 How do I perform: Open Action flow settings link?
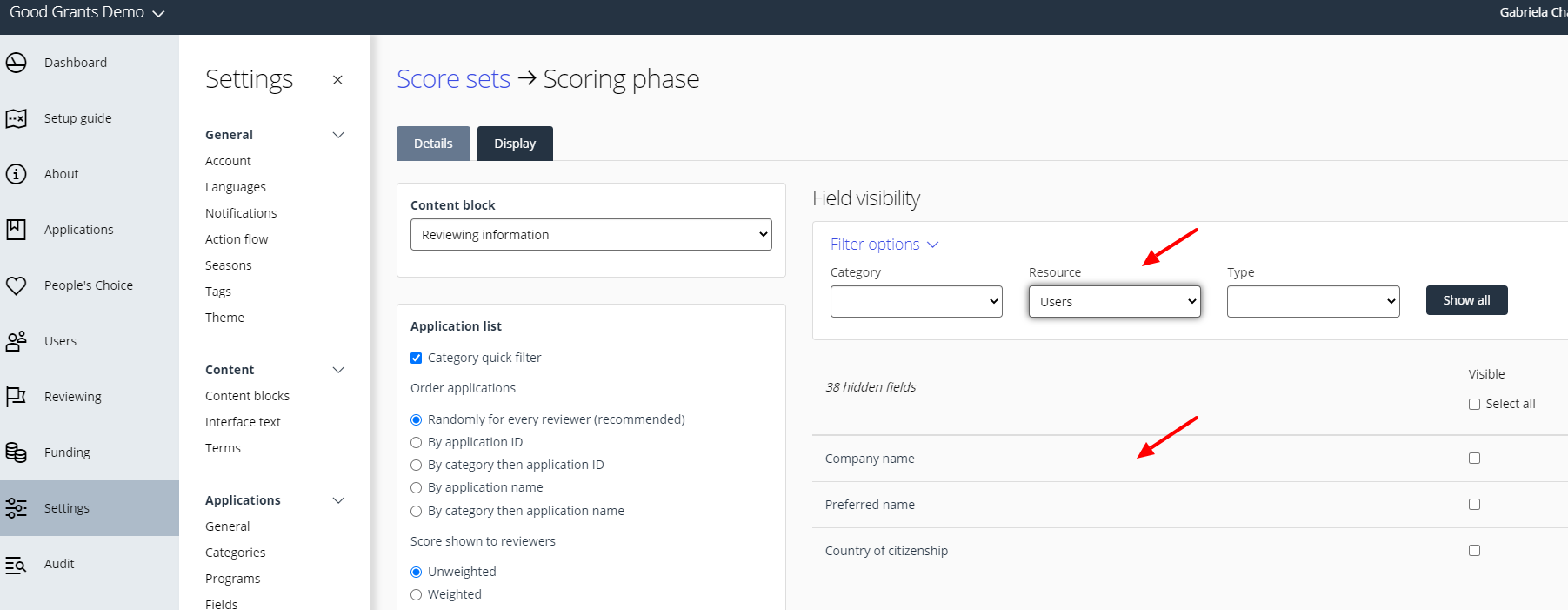pyautogui.click(x=237, y=239)
